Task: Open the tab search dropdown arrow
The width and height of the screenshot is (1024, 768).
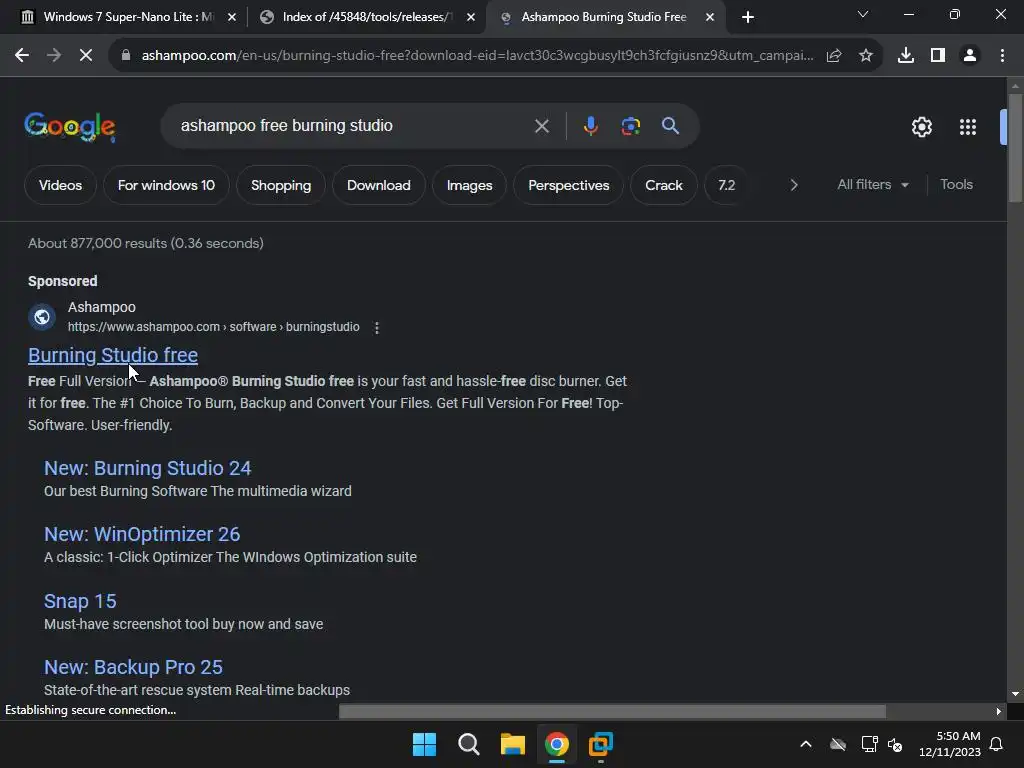Action: (863, 14)
